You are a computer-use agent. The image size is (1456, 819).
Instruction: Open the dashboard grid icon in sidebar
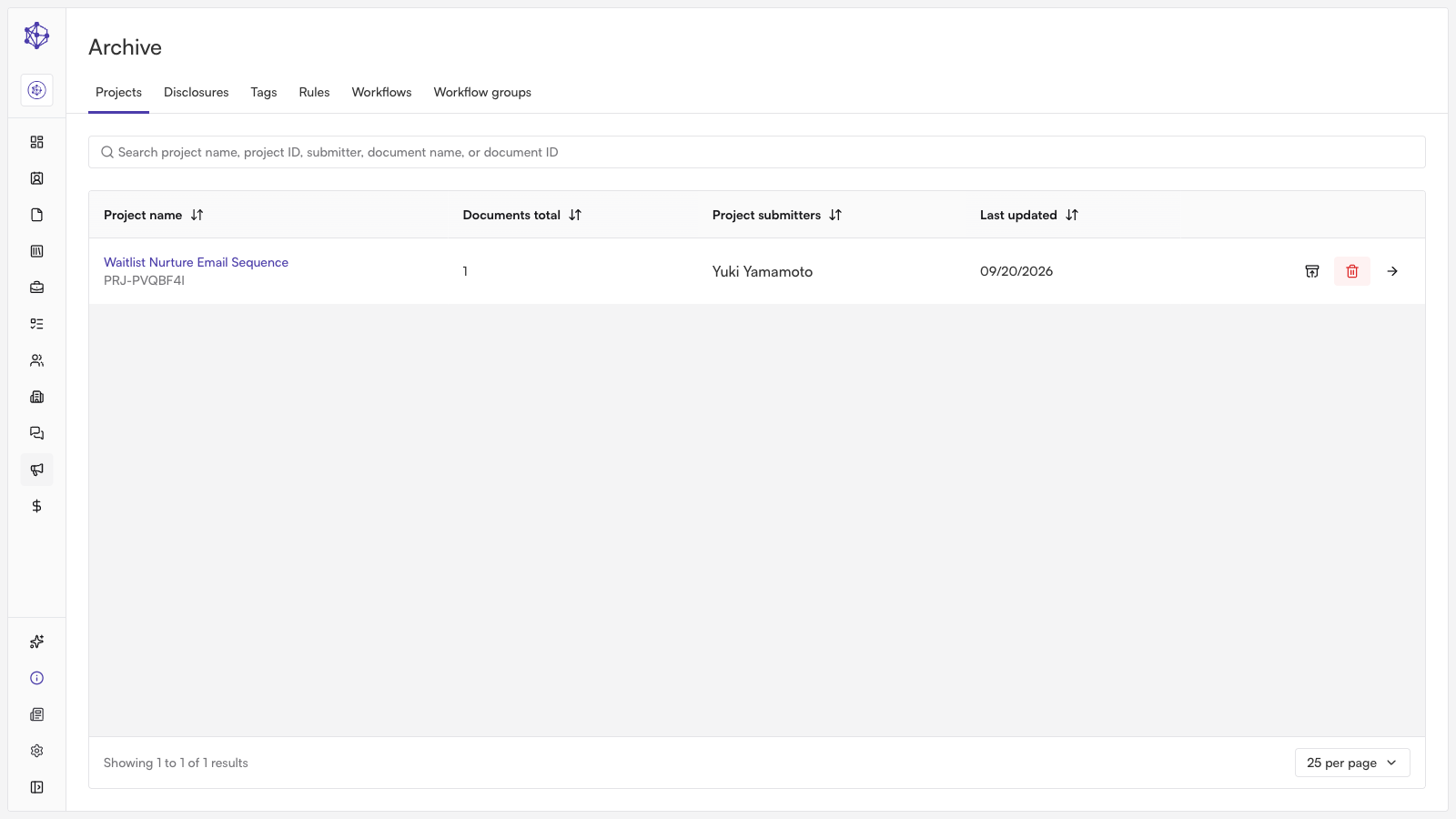pyautogui.click(x=37, y=142)
